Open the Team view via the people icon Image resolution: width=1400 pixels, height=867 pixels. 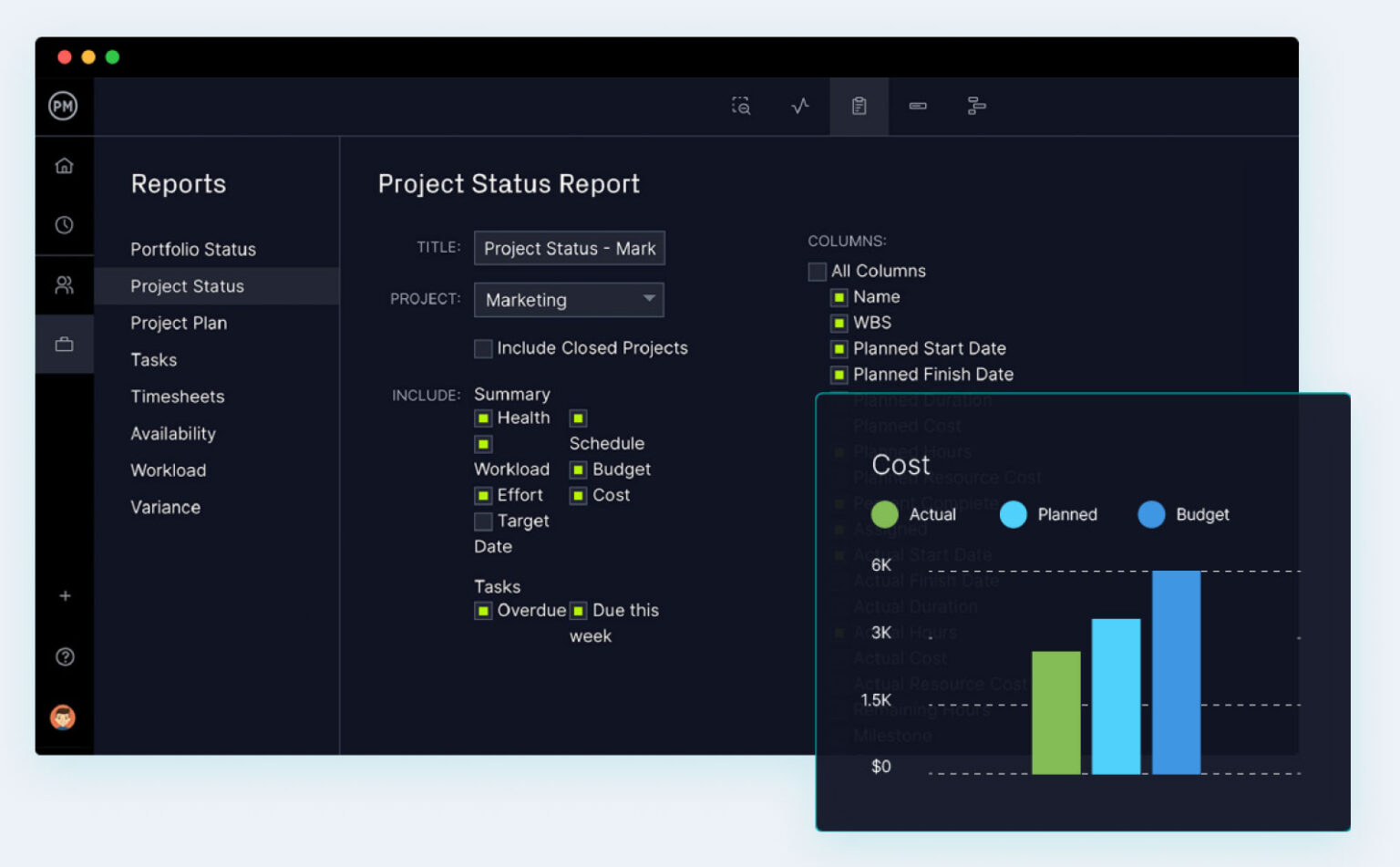pyautogui.click(x=65, y=284)
